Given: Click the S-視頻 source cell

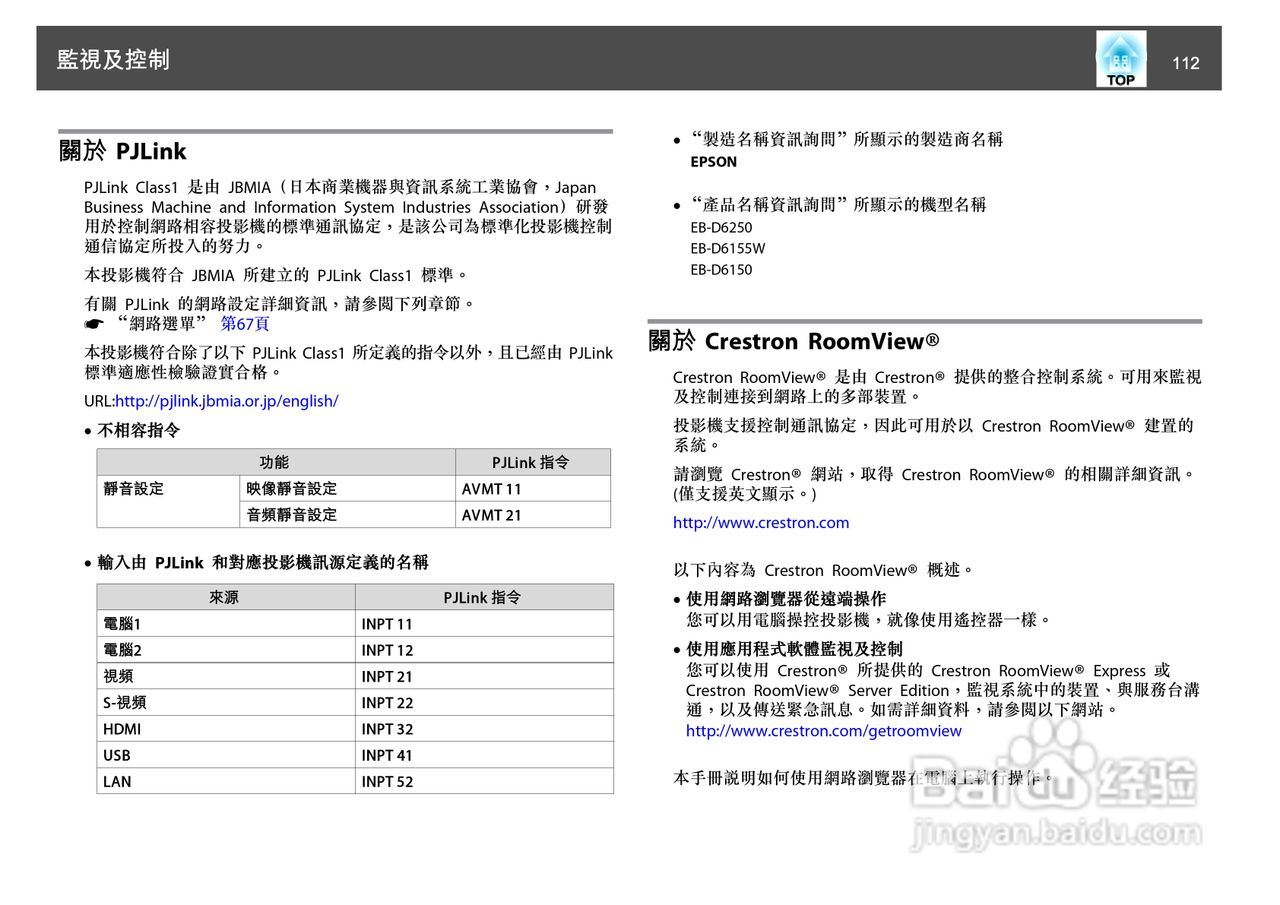Looking at the screenshot, I should 225,702.
